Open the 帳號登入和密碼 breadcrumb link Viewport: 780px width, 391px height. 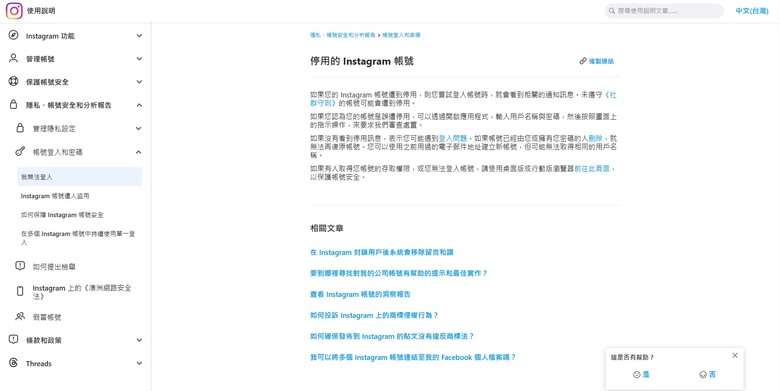[401, 35]
